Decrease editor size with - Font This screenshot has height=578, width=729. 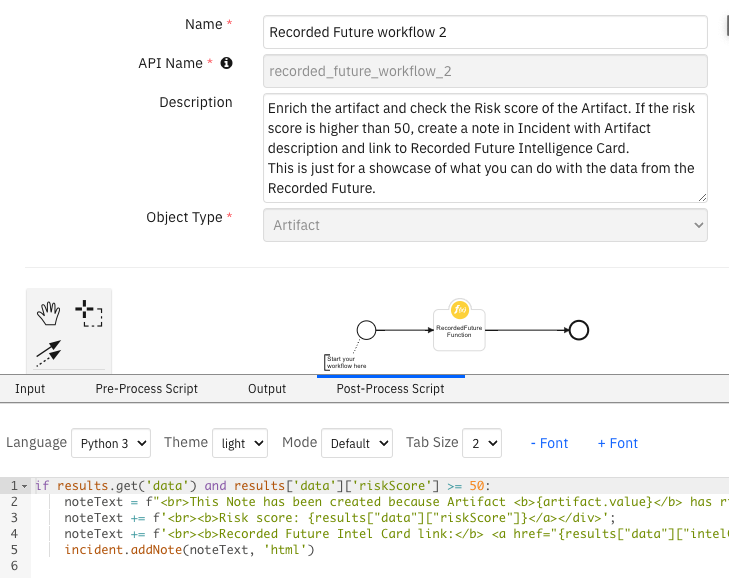click(x=549, y=443)
